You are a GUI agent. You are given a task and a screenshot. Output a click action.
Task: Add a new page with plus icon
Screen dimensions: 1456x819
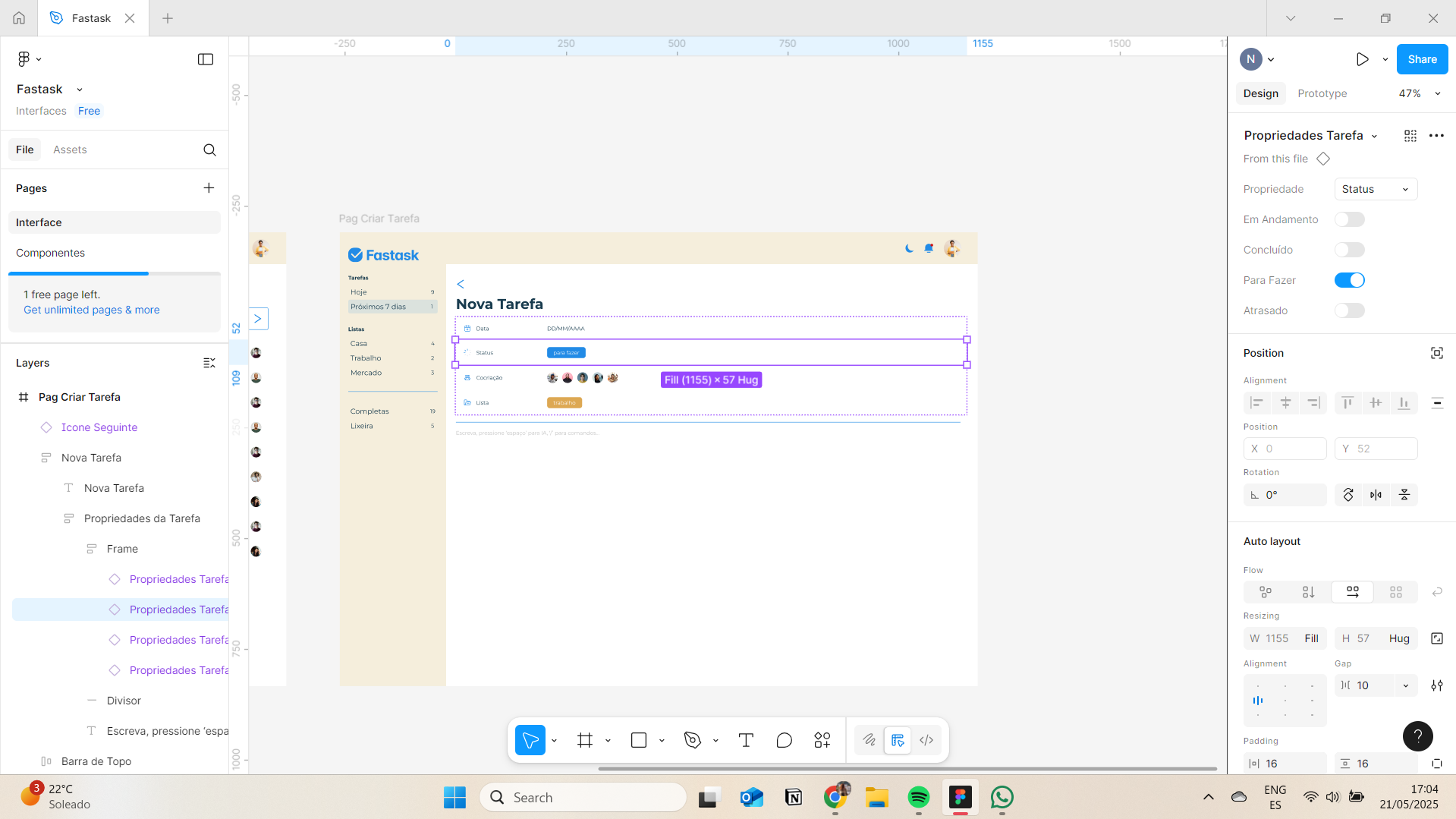coord(209,187)
